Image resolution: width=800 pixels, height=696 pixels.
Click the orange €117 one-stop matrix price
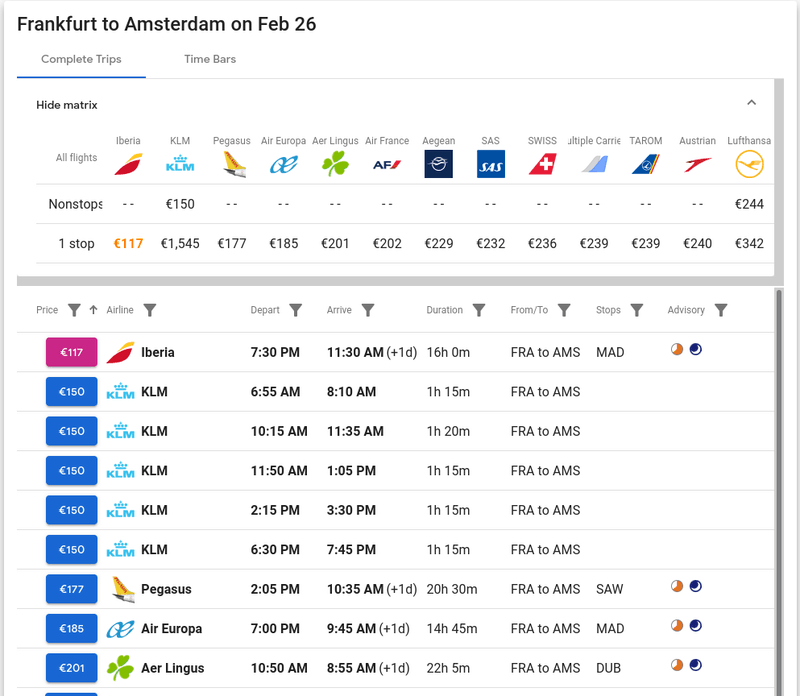(128, 243)
